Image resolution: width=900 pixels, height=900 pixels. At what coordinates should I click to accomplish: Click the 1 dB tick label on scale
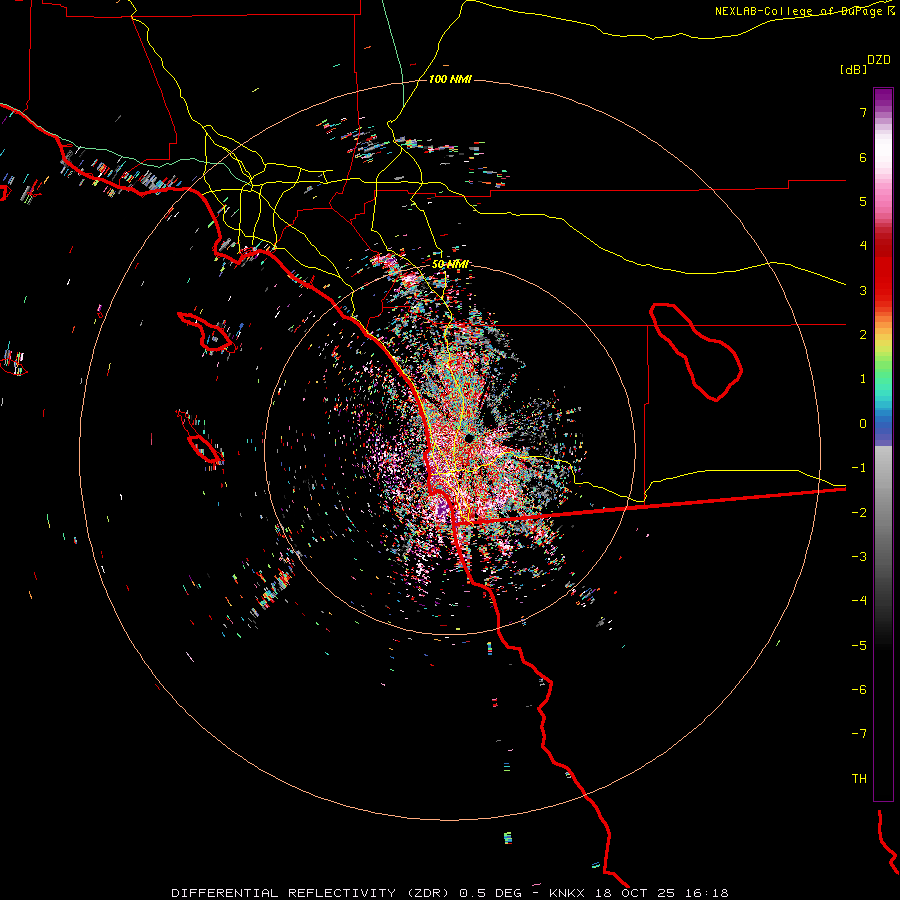(863, 379)
